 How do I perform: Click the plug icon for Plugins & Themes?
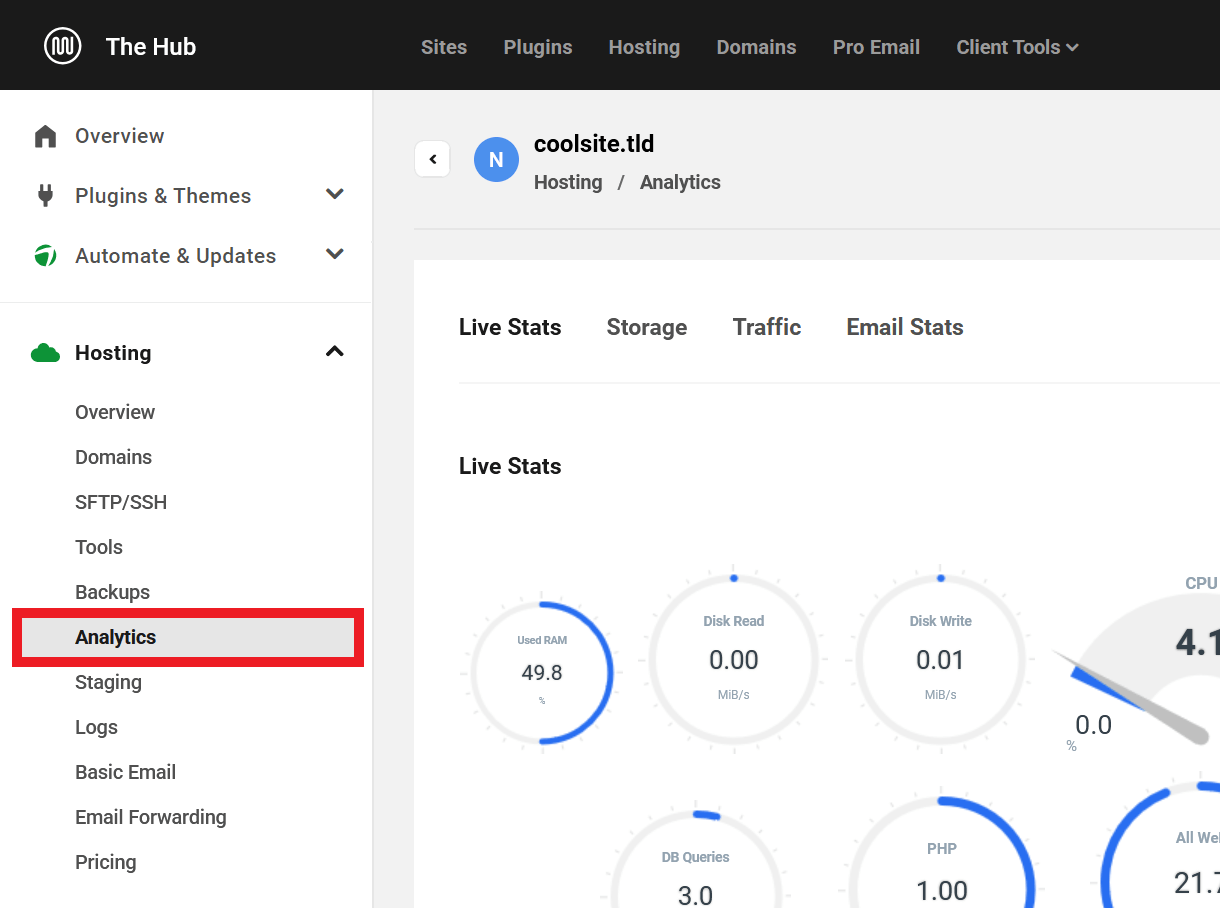pyautogui.click(x=45, y=196)
